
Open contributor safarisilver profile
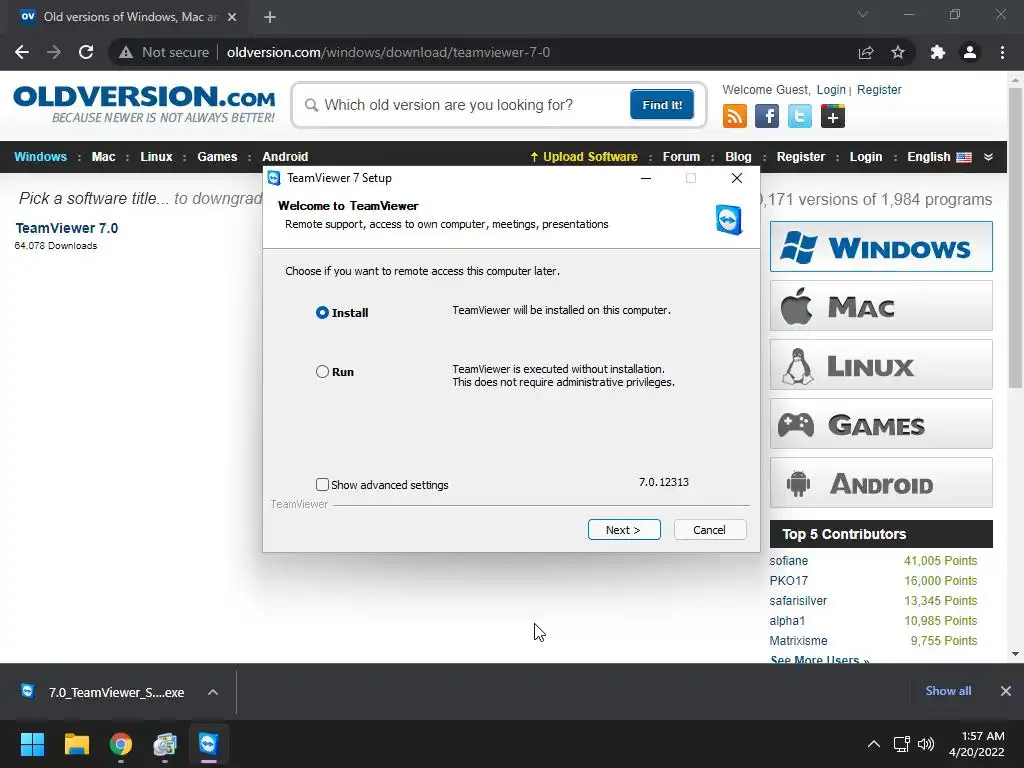[x=798, y=601]
